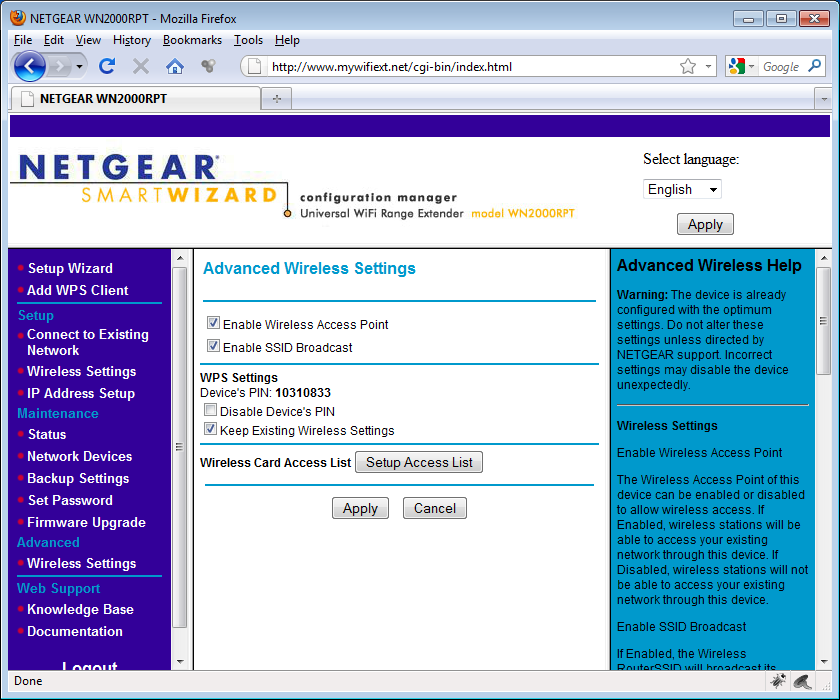Click the stop loading X icon
Image resolution: width=840 pixels, height=700 pixels.
(x=141, y=66)
